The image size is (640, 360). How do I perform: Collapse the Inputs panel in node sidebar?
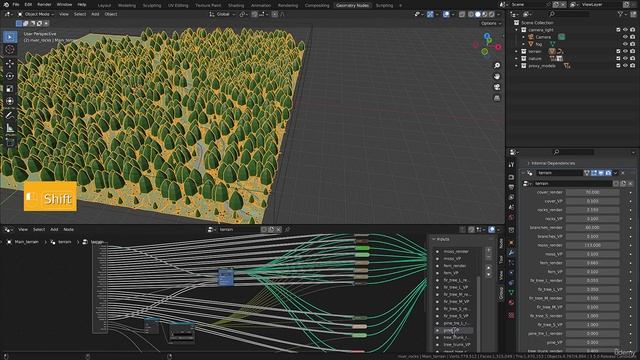(x=433, y=239)
